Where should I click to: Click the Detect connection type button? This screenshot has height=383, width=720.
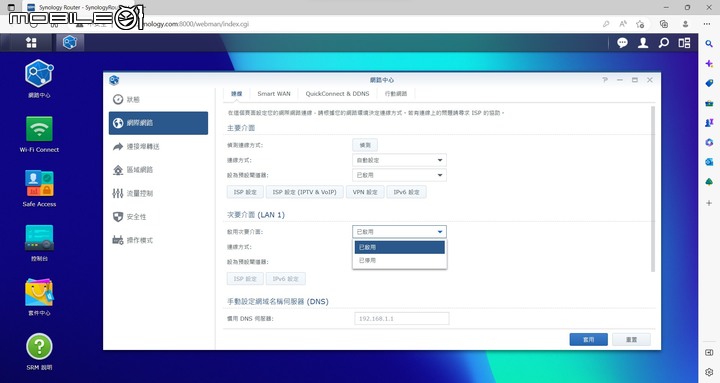tap(365, 145)
